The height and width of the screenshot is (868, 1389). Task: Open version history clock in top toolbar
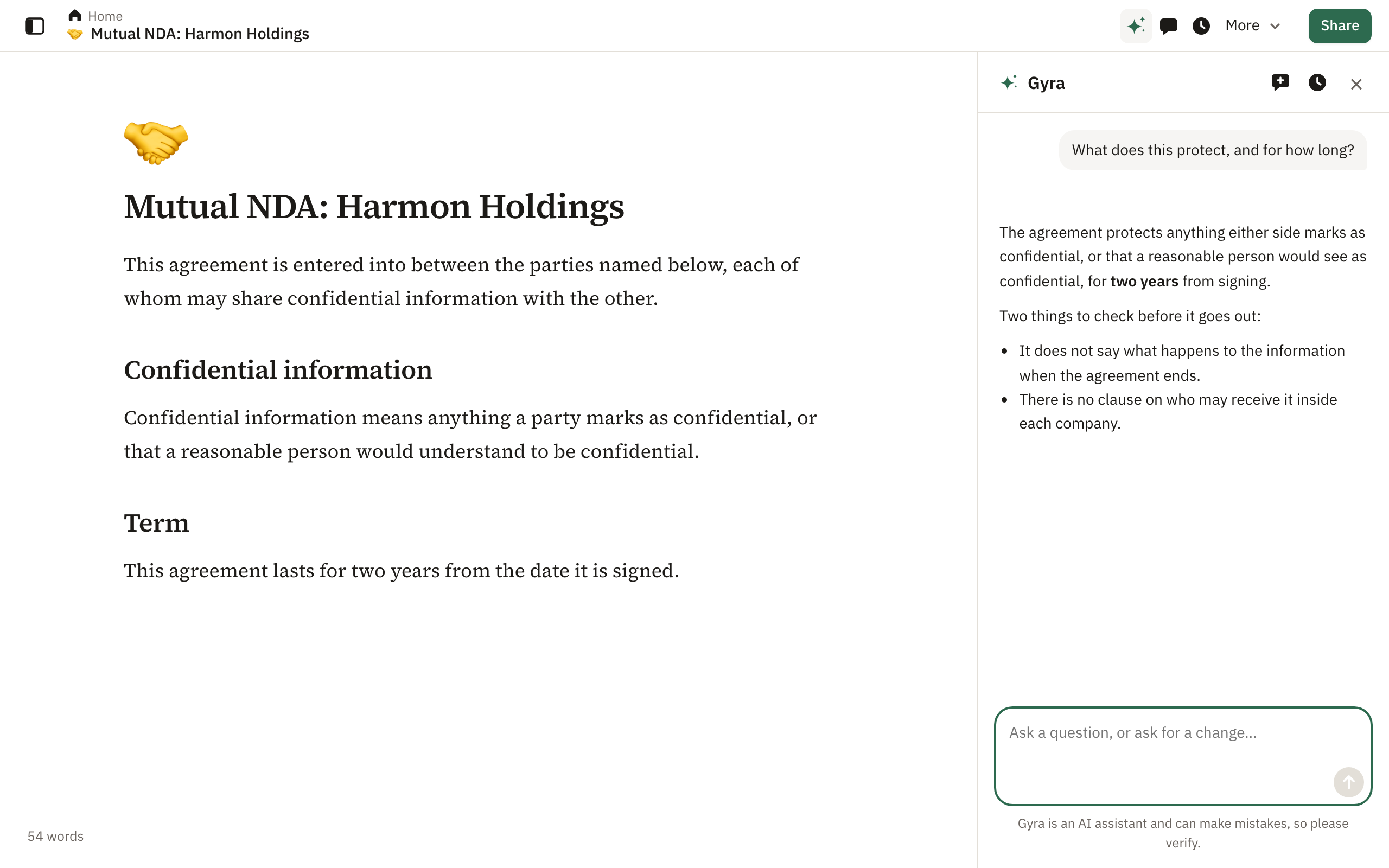[x=1201, y=26]
